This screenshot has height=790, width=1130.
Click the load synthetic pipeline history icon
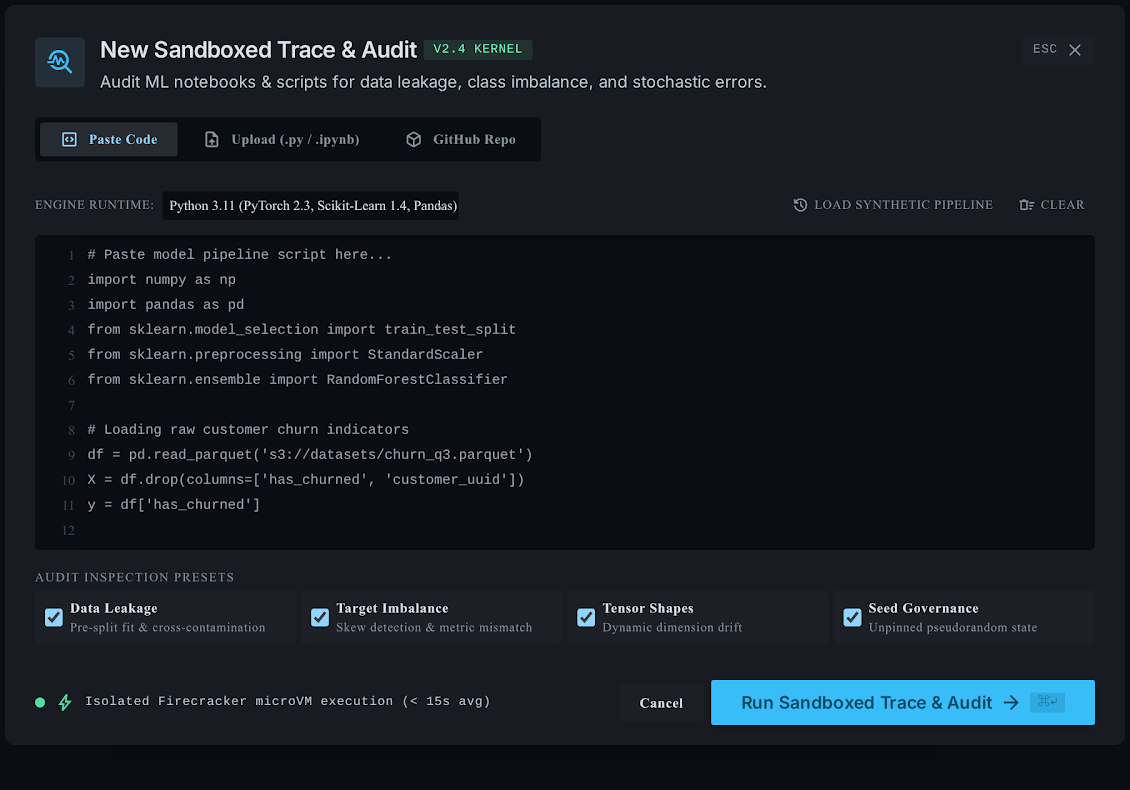click(800, 205)
